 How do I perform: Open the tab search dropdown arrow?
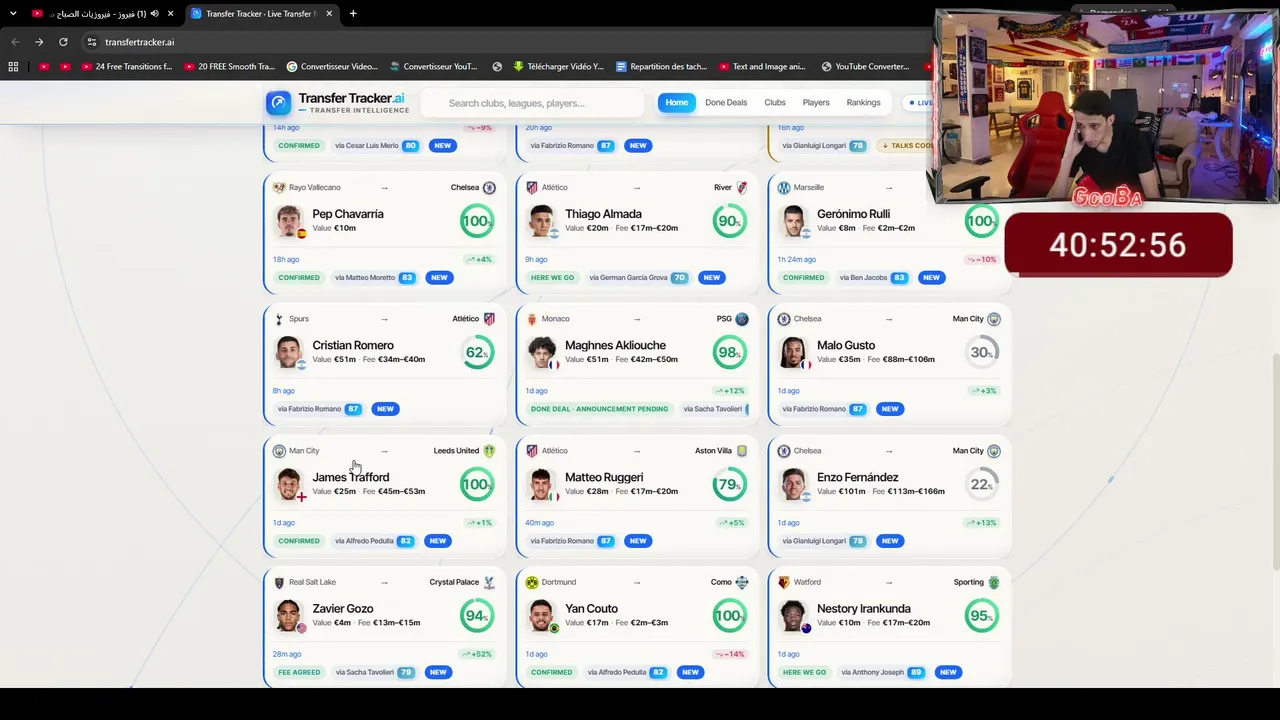tap(14, 14)
